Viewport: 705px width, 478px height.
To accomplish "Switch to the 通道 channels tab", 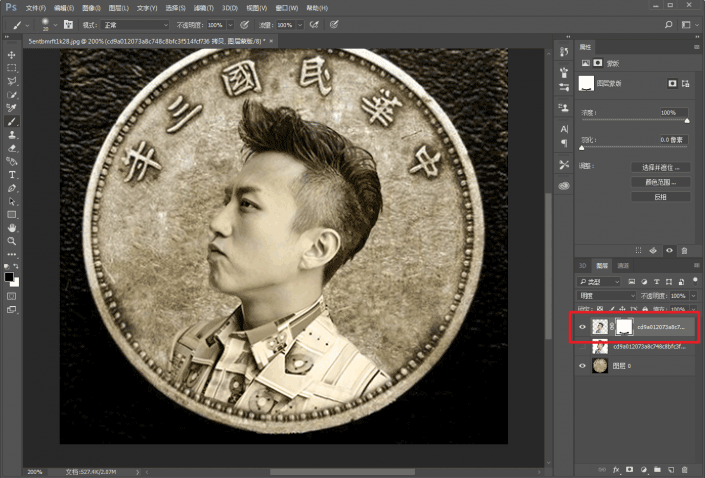I will (623, 265).
